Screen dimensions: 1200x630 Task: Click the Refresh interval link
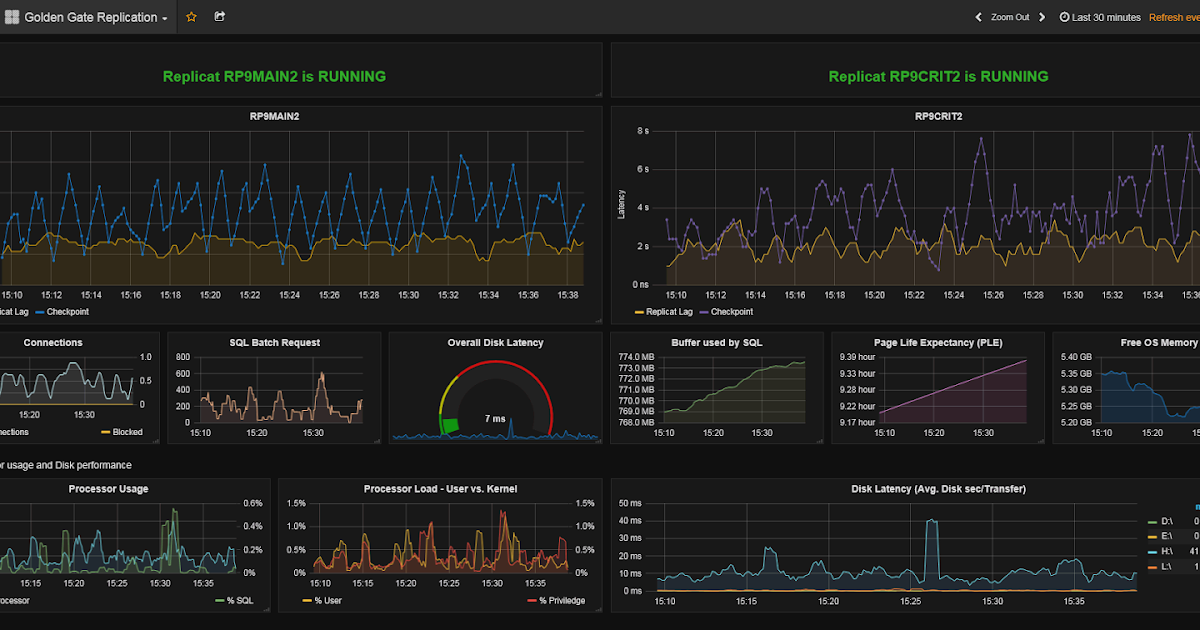click(1175, 17)
